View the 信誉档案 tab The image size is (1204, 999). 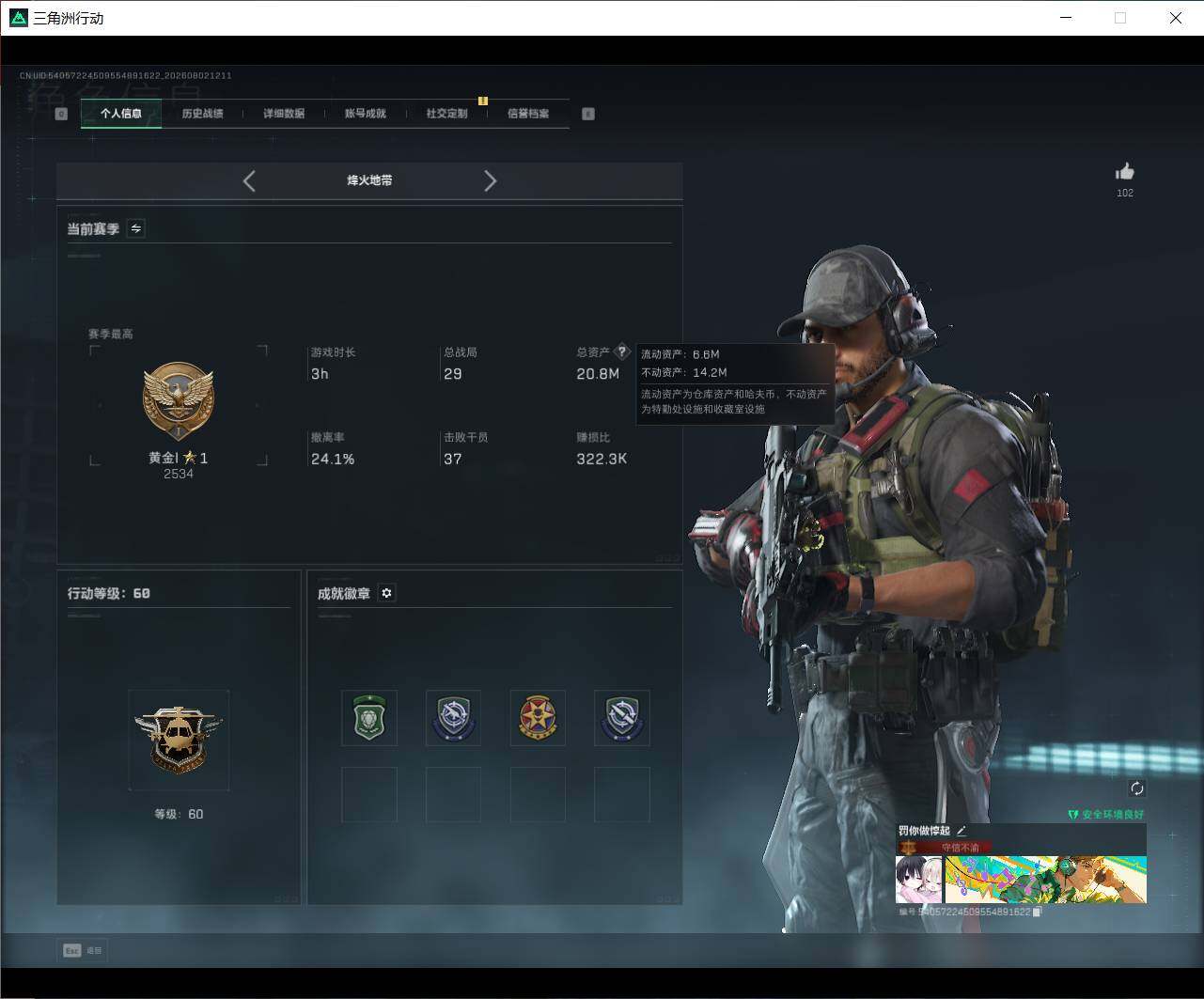click(528, 114)
